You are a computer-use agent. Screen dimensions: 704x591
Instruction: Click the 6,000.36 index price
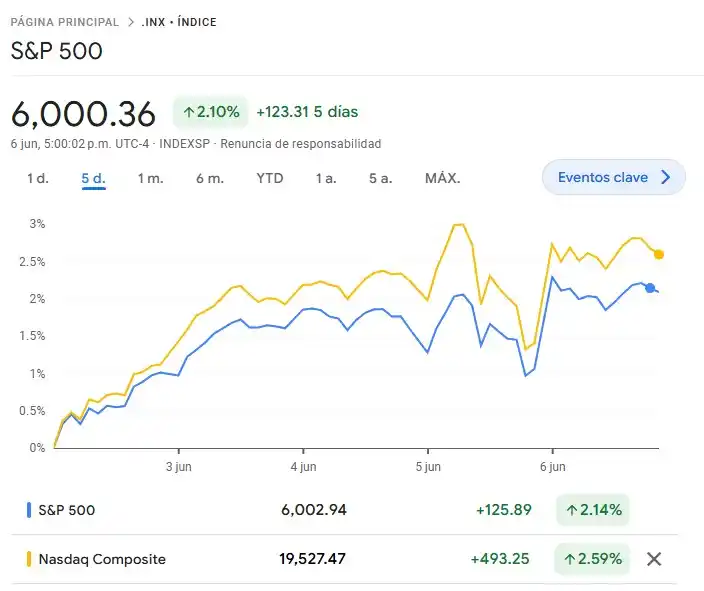click(83, 114)
